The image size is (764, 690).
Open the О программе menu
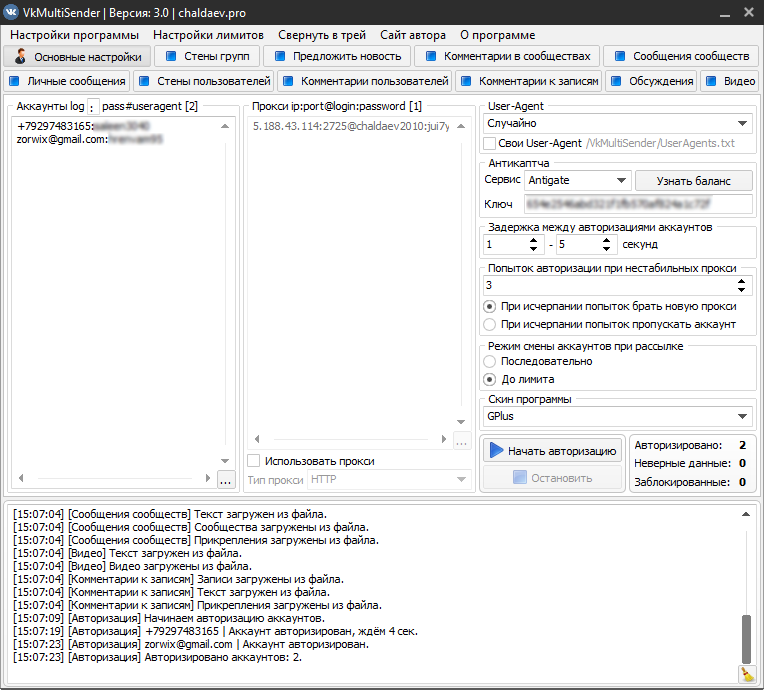coord(497,35)
